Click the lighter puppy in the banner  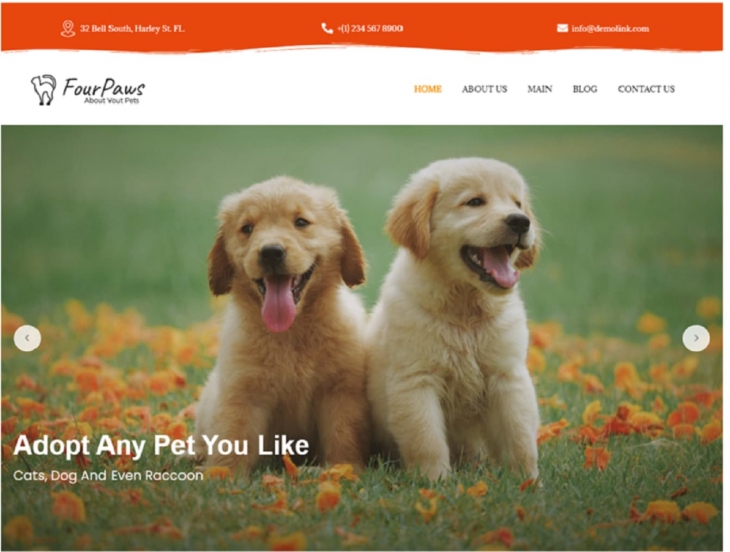click(x=454, y=316)
